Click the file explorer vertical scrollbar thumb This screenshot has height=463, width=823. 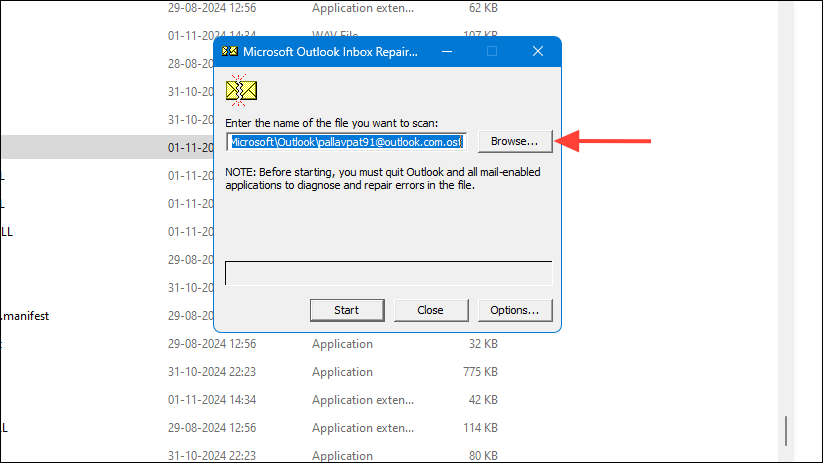tap(786, 430)
